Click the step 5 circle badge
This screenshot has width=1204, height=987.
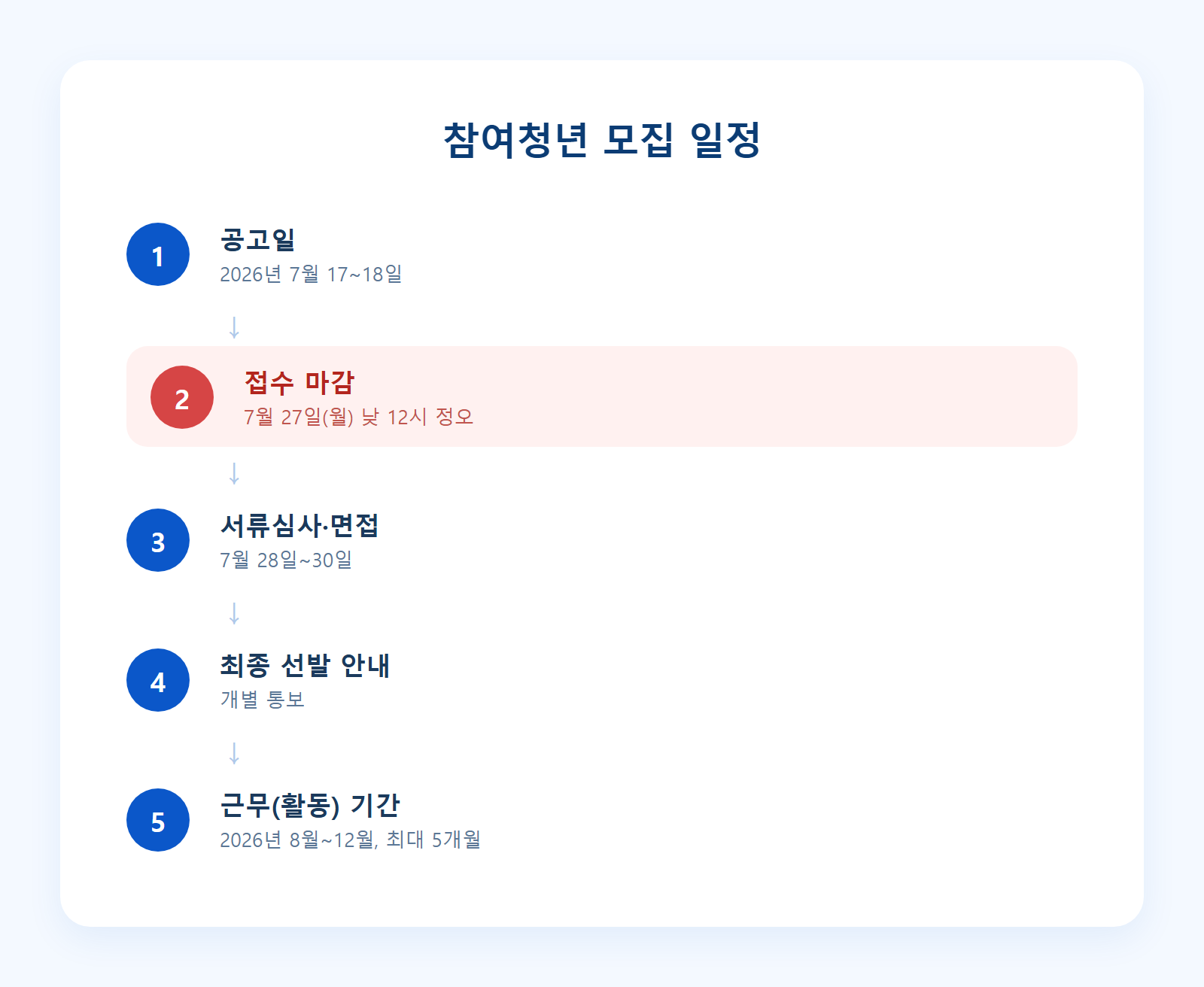click(158, 820)
